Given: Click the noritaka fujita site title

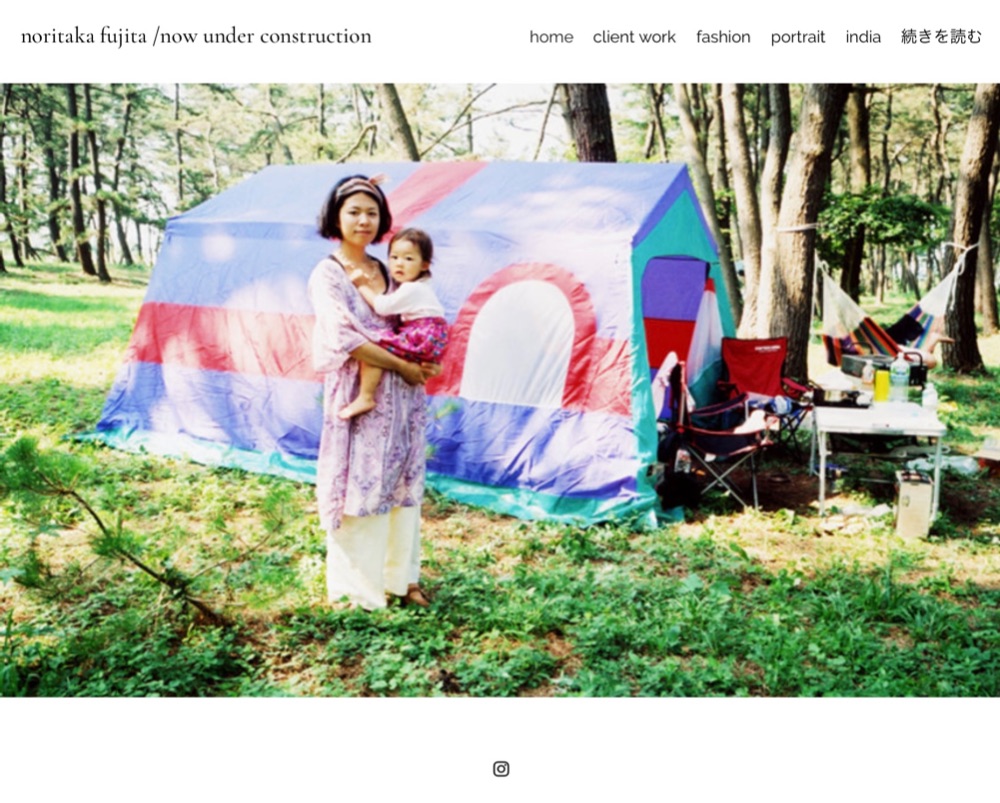Looking at the screenshot, I should click(196, 36).
